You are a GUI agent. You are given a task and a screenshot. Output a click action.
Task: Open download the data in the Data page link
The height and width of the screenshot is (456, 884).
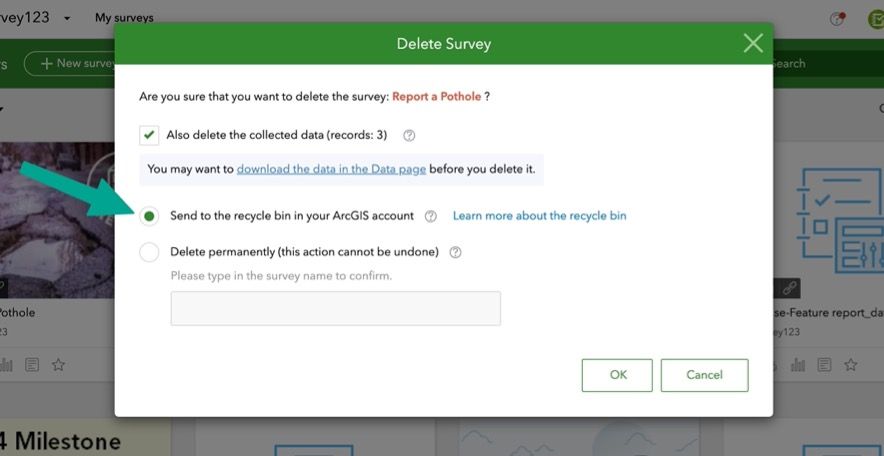click(331, 169)
